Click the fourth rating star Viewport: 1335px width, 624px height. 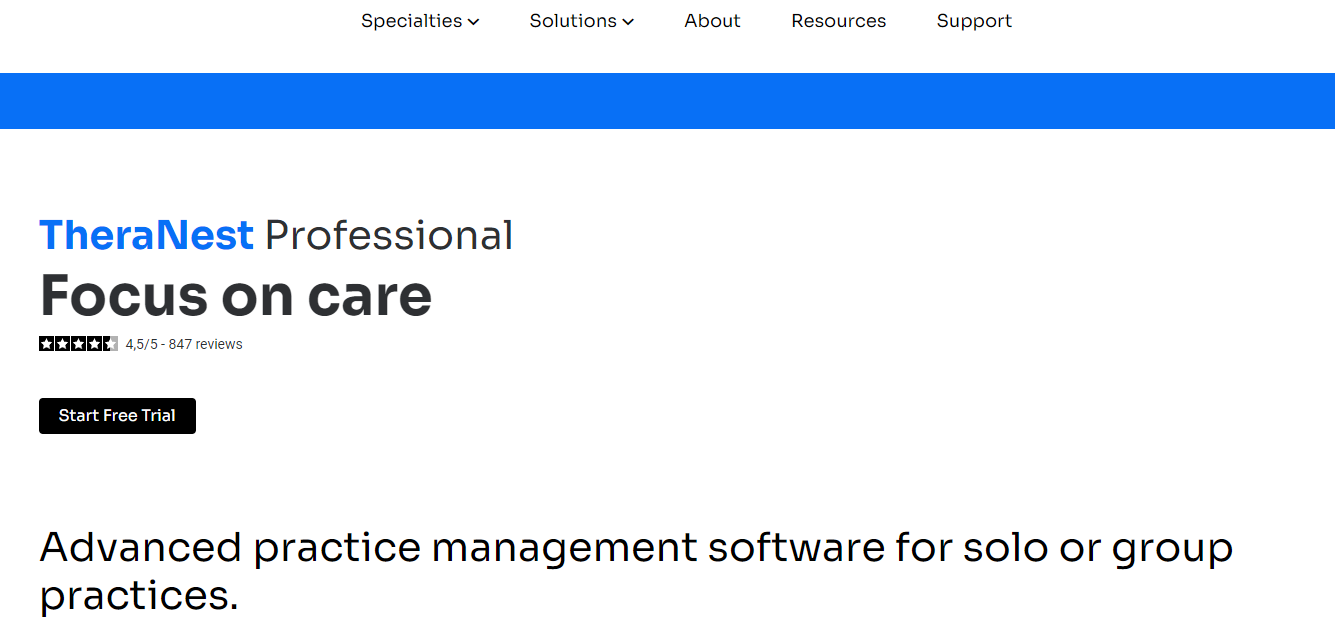click(94, 344)
